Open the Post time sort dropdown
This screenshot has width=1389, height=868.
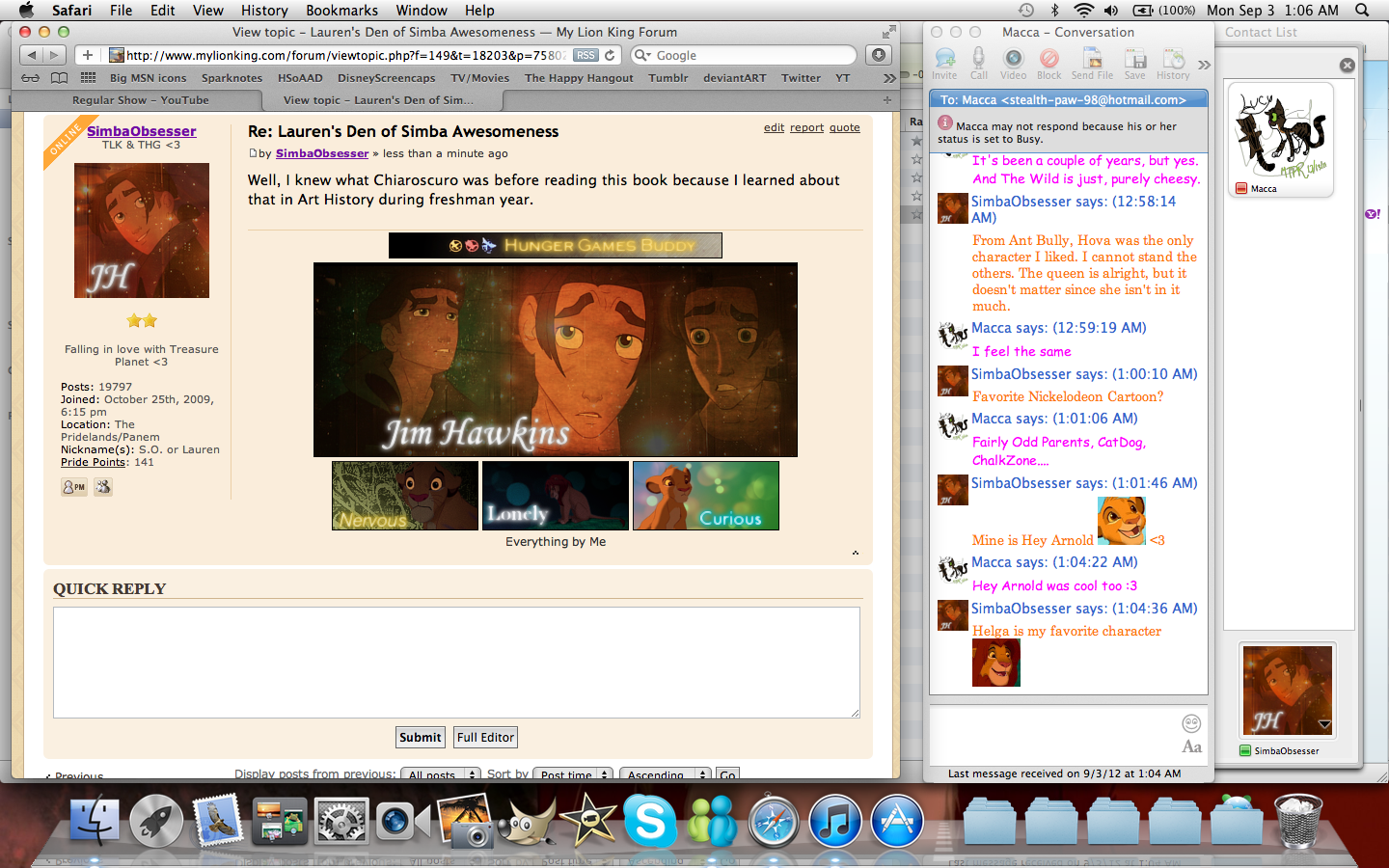tap(574, 773)
